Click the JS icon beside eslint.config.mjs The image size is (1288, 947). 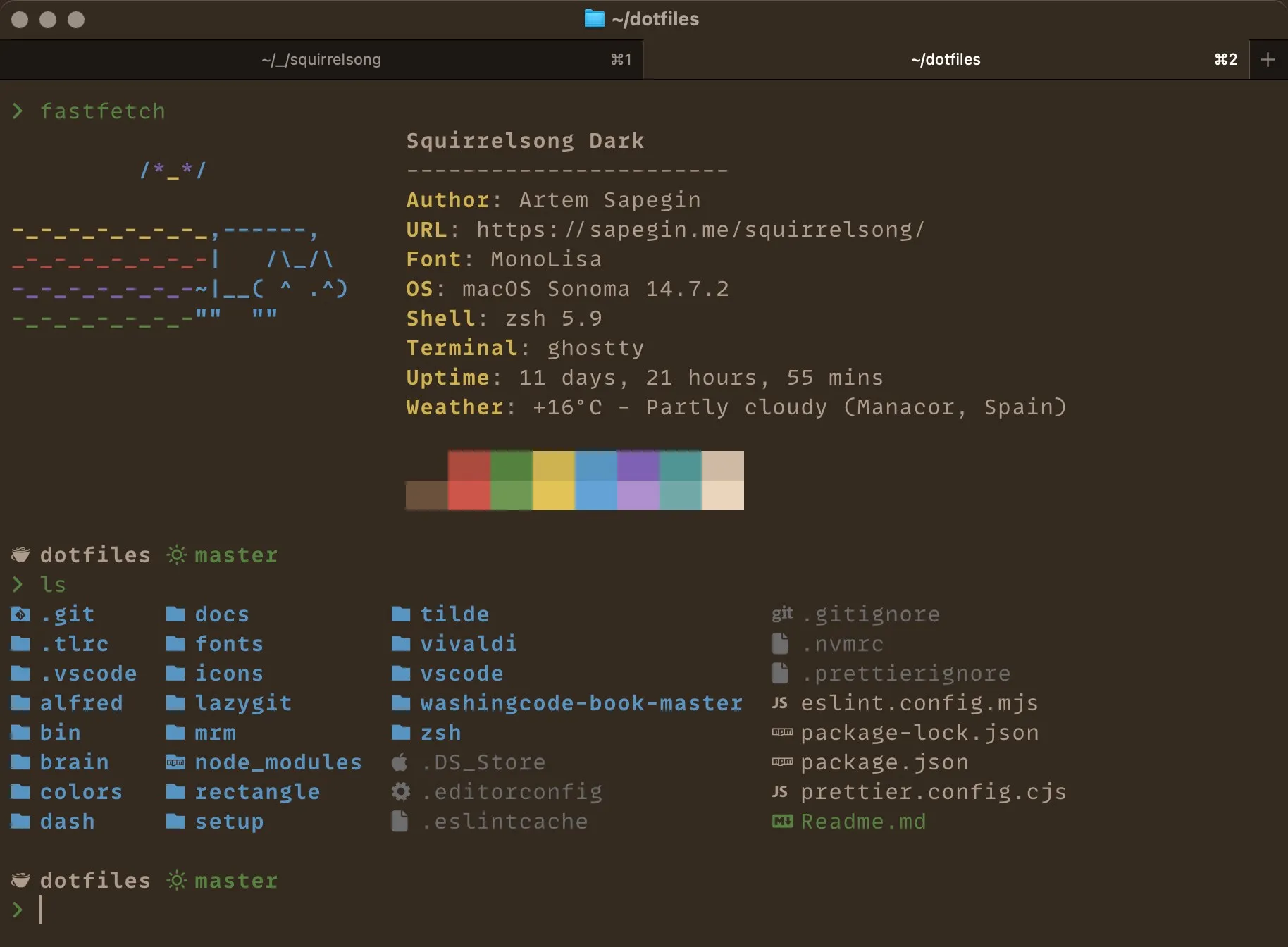780,703
